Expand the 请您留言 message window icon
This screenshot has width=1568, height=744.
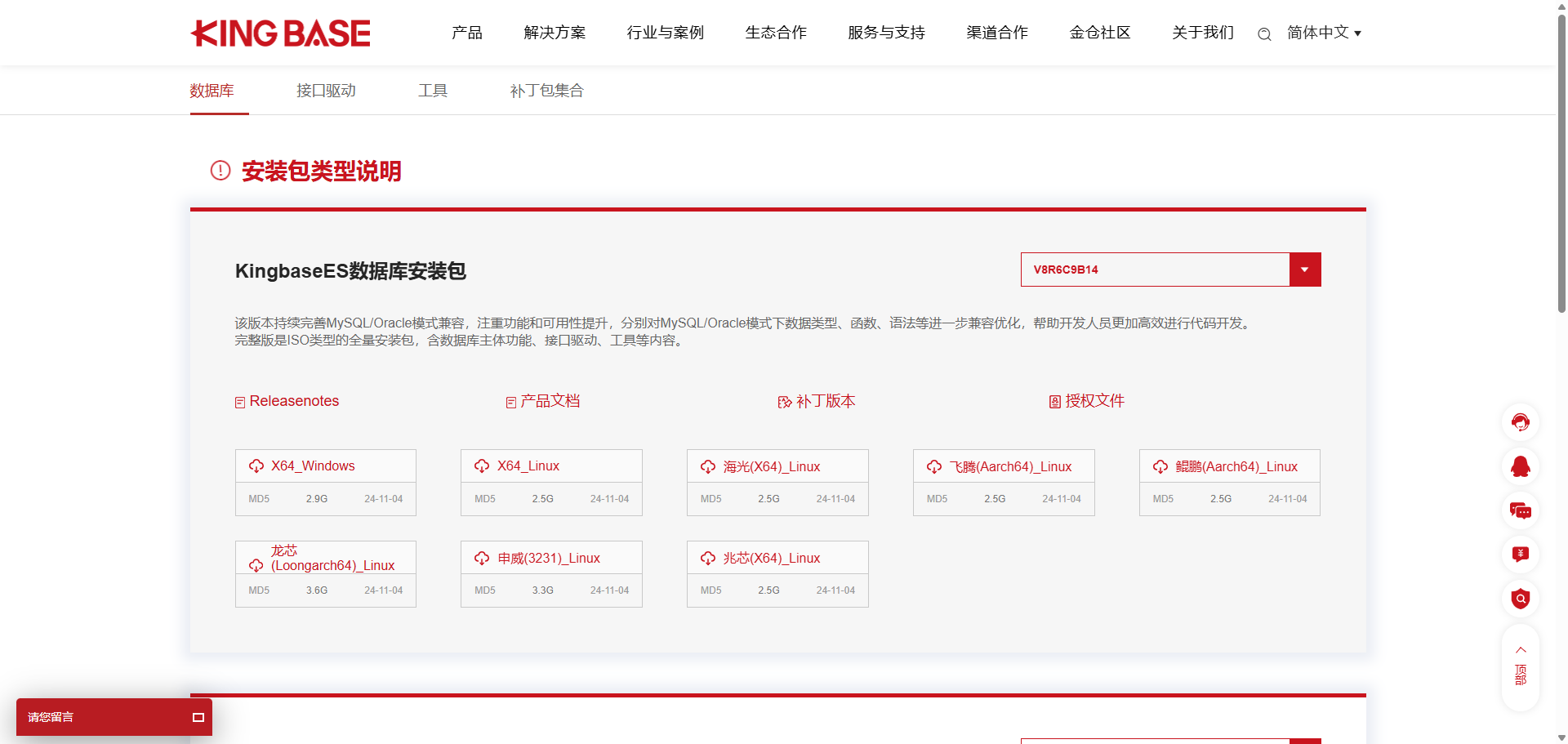click(x=198, y=717)
